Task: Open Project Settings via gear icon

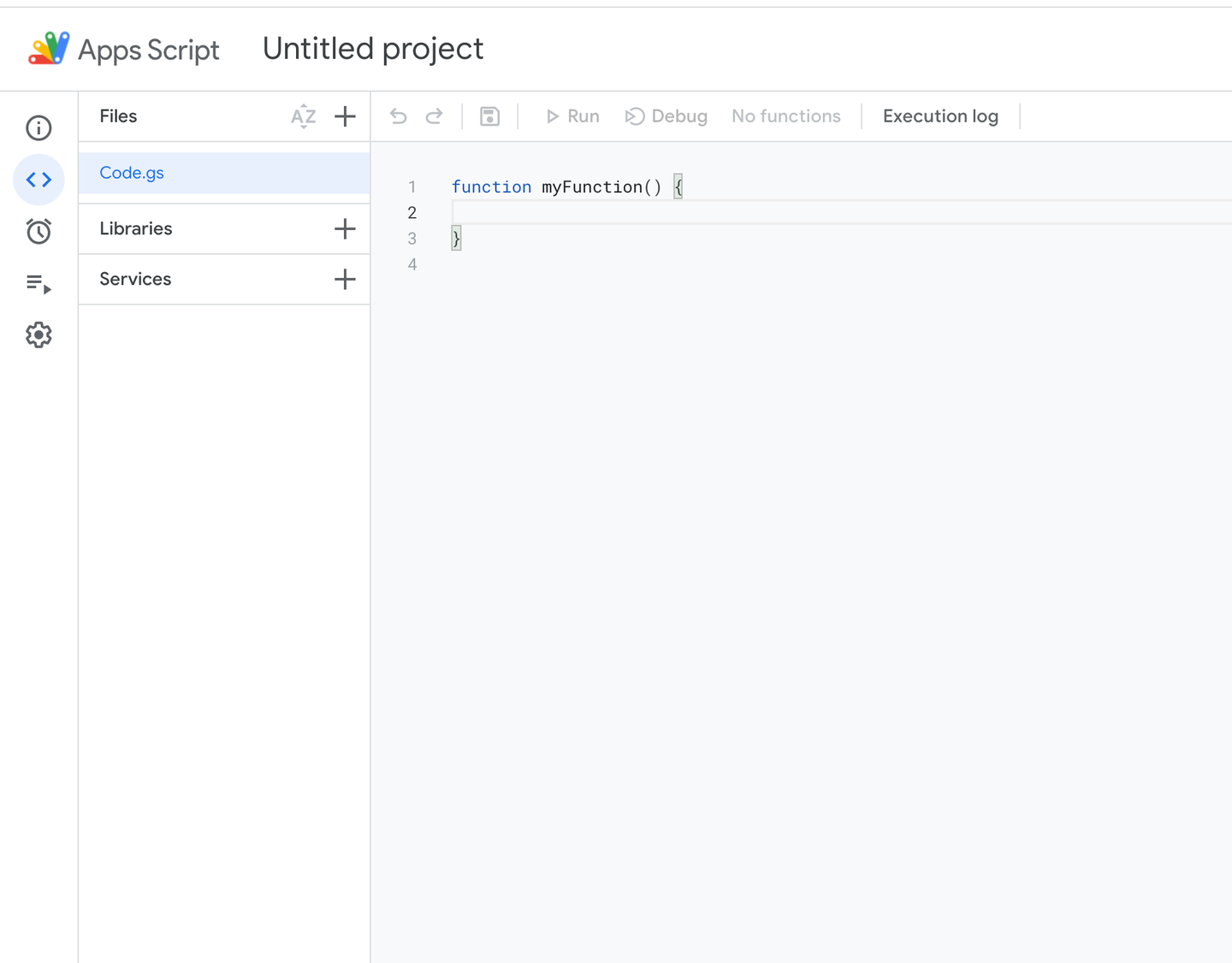Action: (x=38, y=334)
